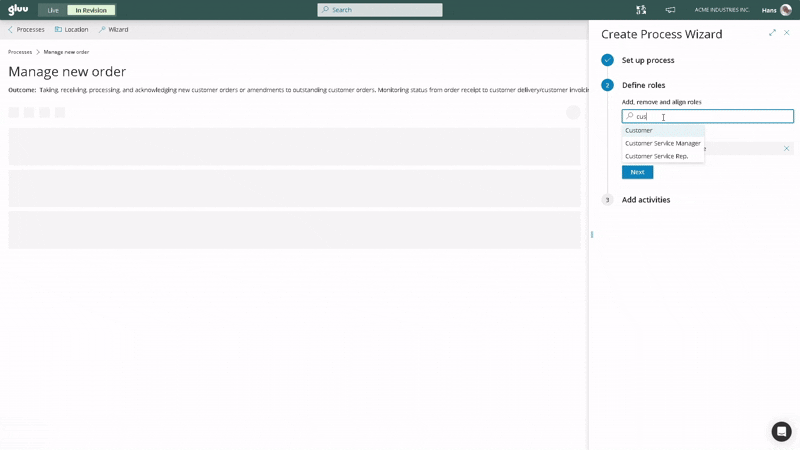
Task: Pick Customer Service Rep. from the list
Action: (x=656, y=156)
